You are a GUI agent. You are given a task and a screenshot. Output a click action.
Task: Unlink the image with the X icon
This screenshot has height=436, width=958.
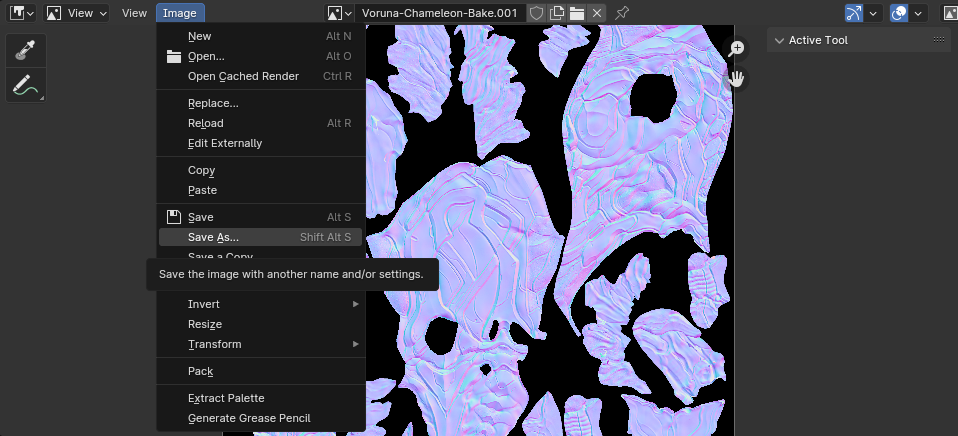(x=597, y=13)
